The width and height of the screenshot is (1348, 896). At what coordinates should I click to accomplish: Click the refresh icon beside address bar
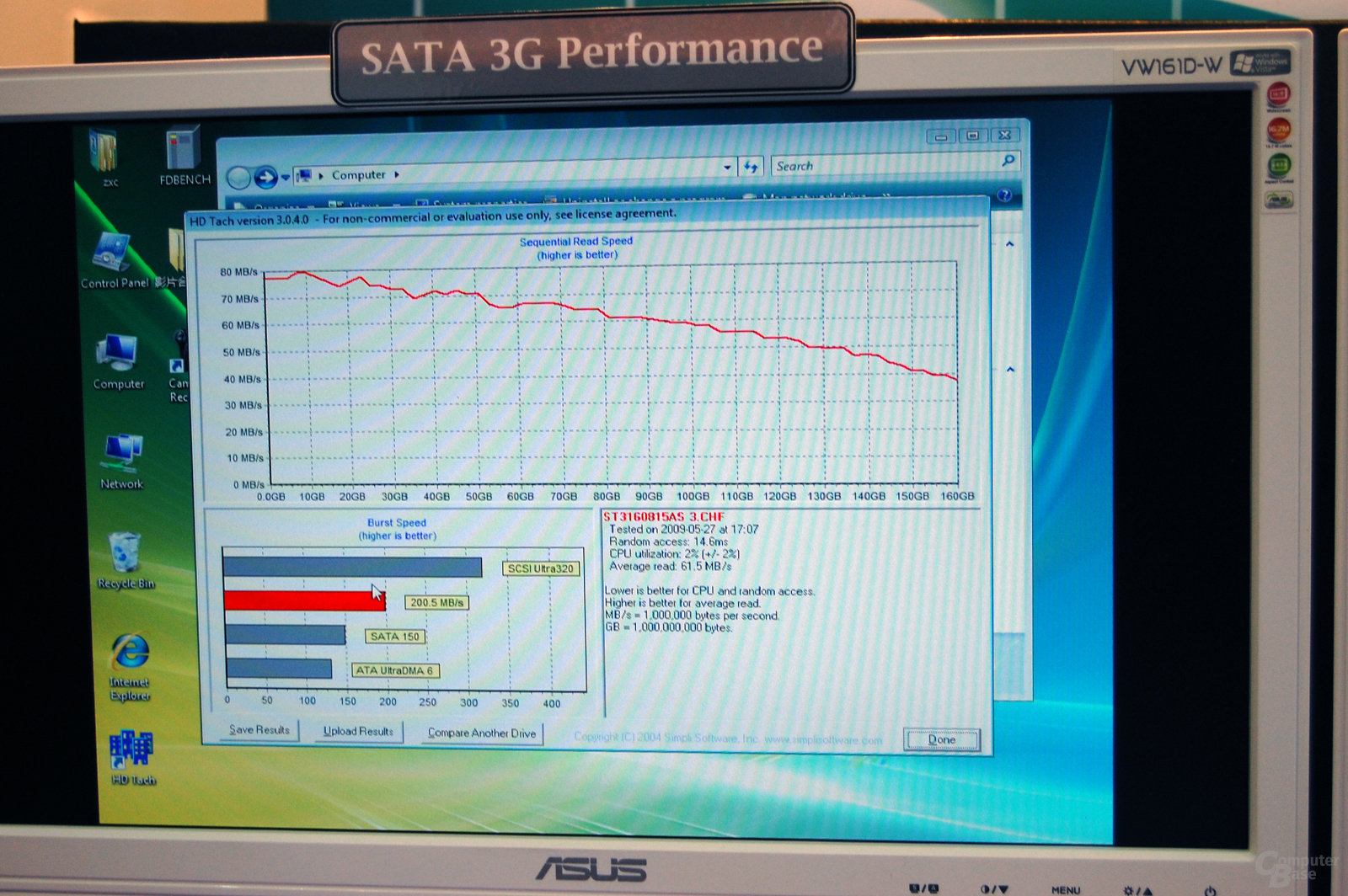pos(751,167)
